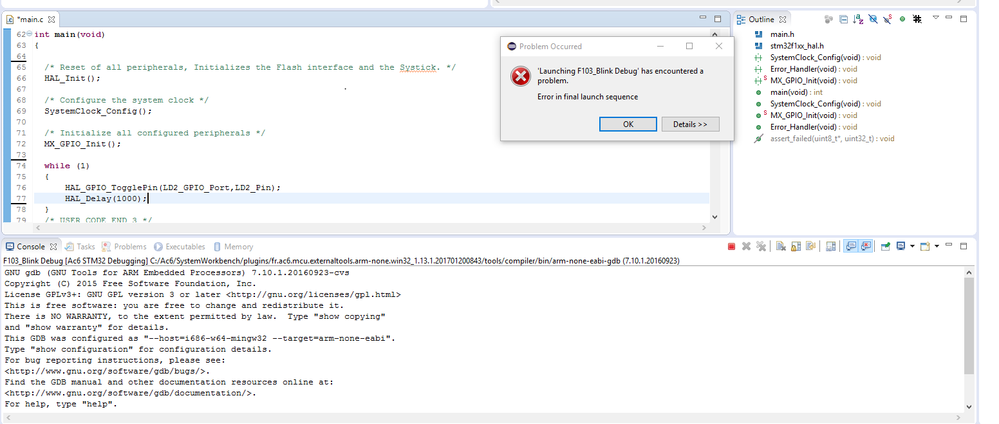Open the gdb documentation link in Console

[127, 393]
